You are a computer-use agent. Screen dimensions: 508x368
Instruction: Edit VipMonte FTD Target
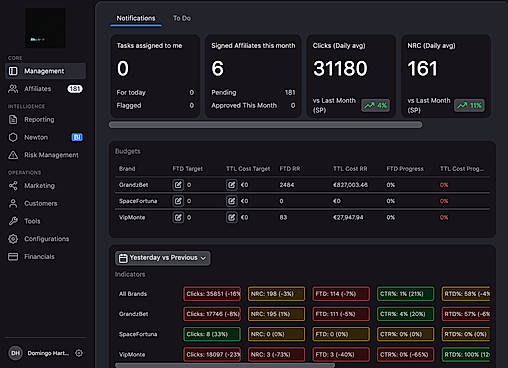pos(178,217)
